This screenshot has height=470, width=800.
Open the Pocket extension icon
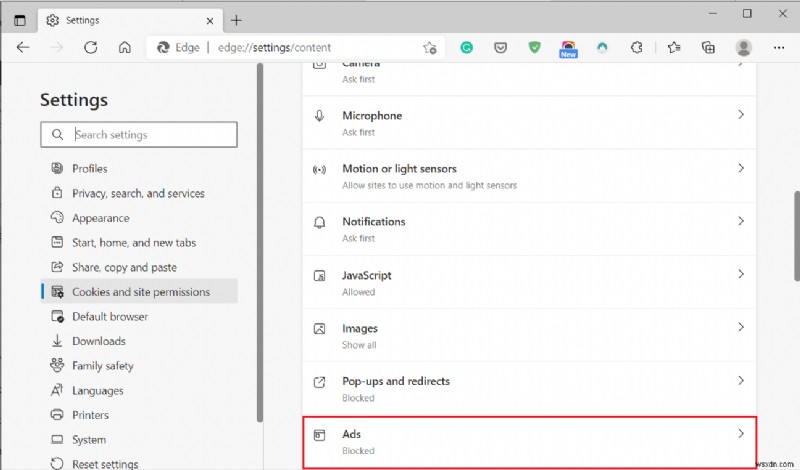point(501,47)
